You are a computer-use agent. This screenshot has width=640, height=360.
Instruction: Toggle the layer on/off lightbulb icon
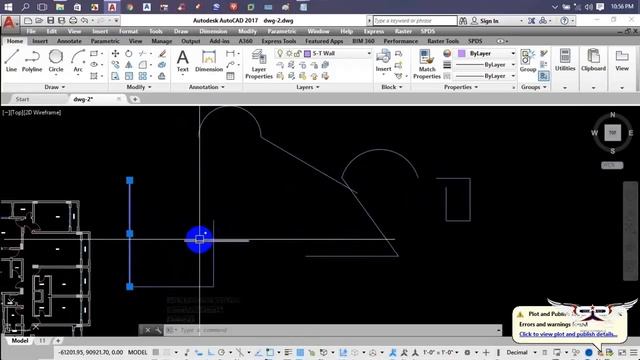[280, 53]
